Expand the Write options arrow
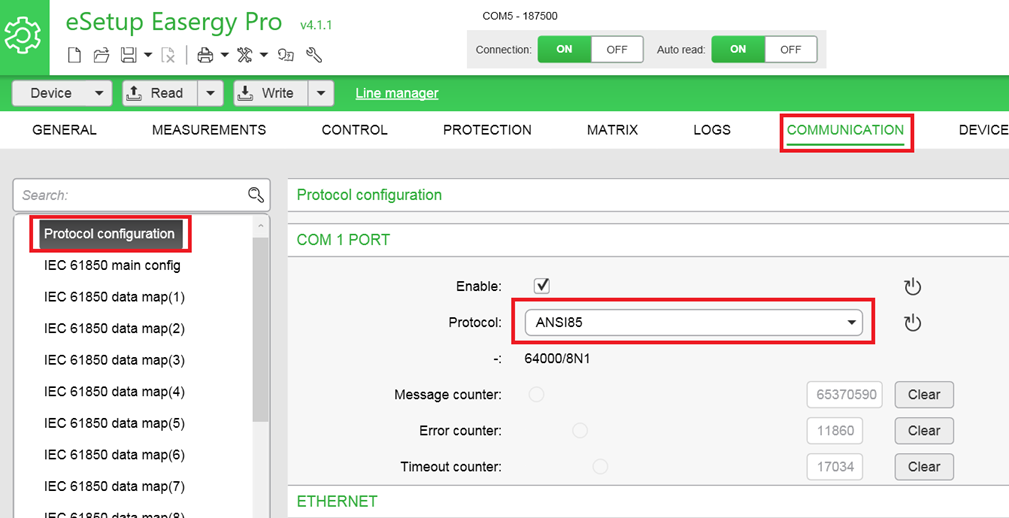This screenshot has height=518, width=1009. coord(321,93)
